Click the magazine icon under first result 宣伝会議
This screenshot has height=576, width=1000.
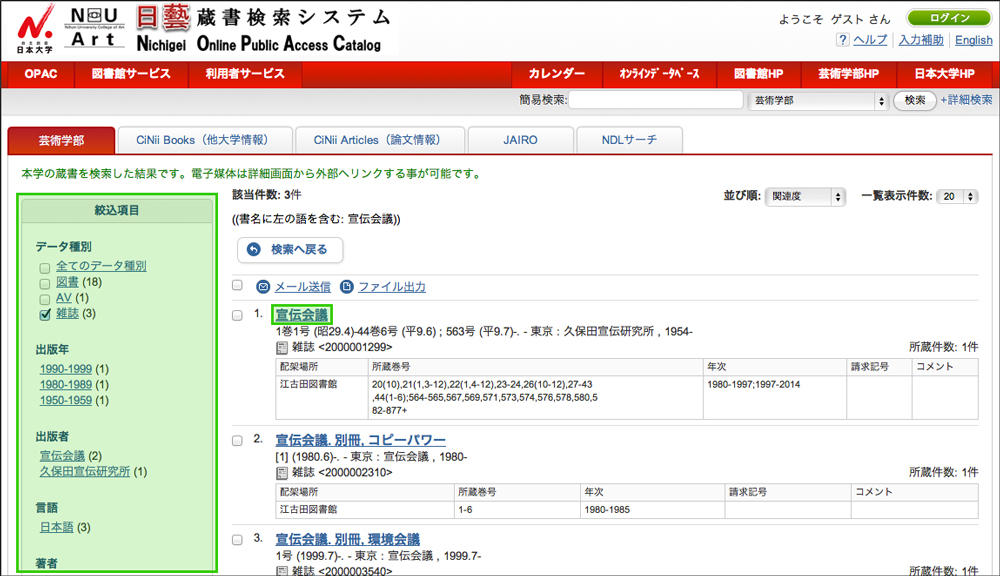(x=282, y=347)
